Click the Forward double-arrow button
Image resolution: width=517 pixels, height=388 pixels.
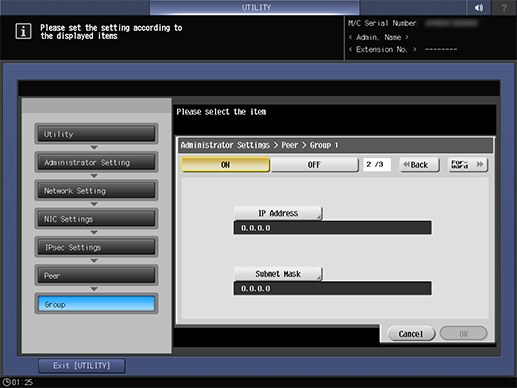point(468,165)
